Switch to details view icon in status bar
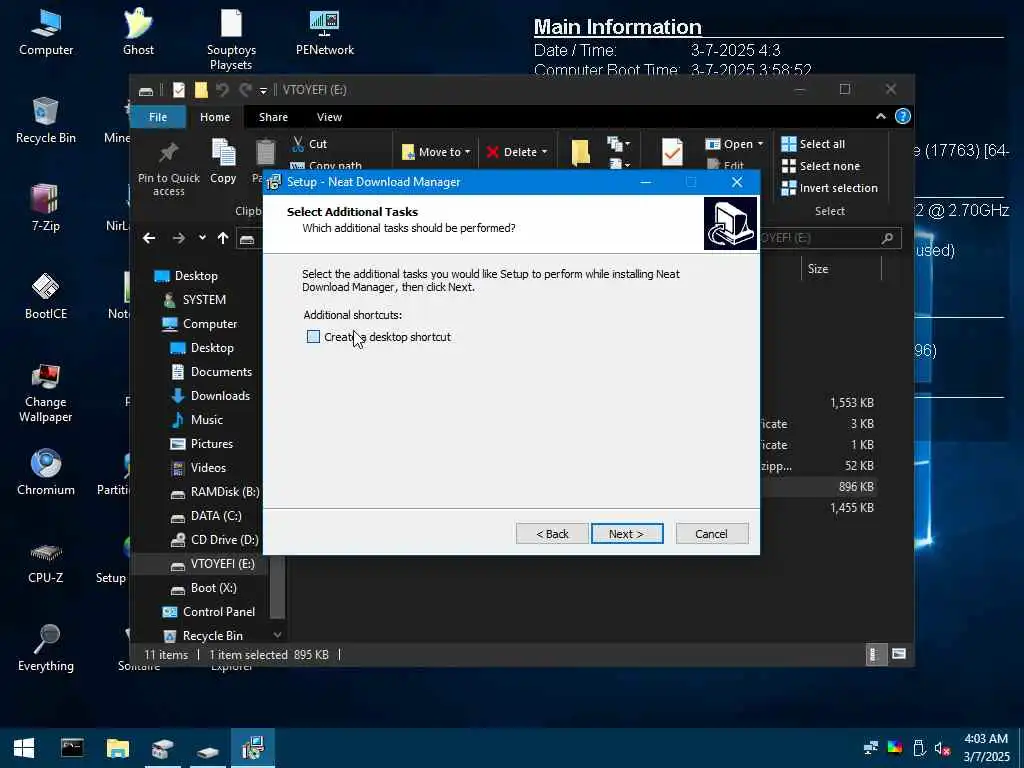 click(876, 654)
